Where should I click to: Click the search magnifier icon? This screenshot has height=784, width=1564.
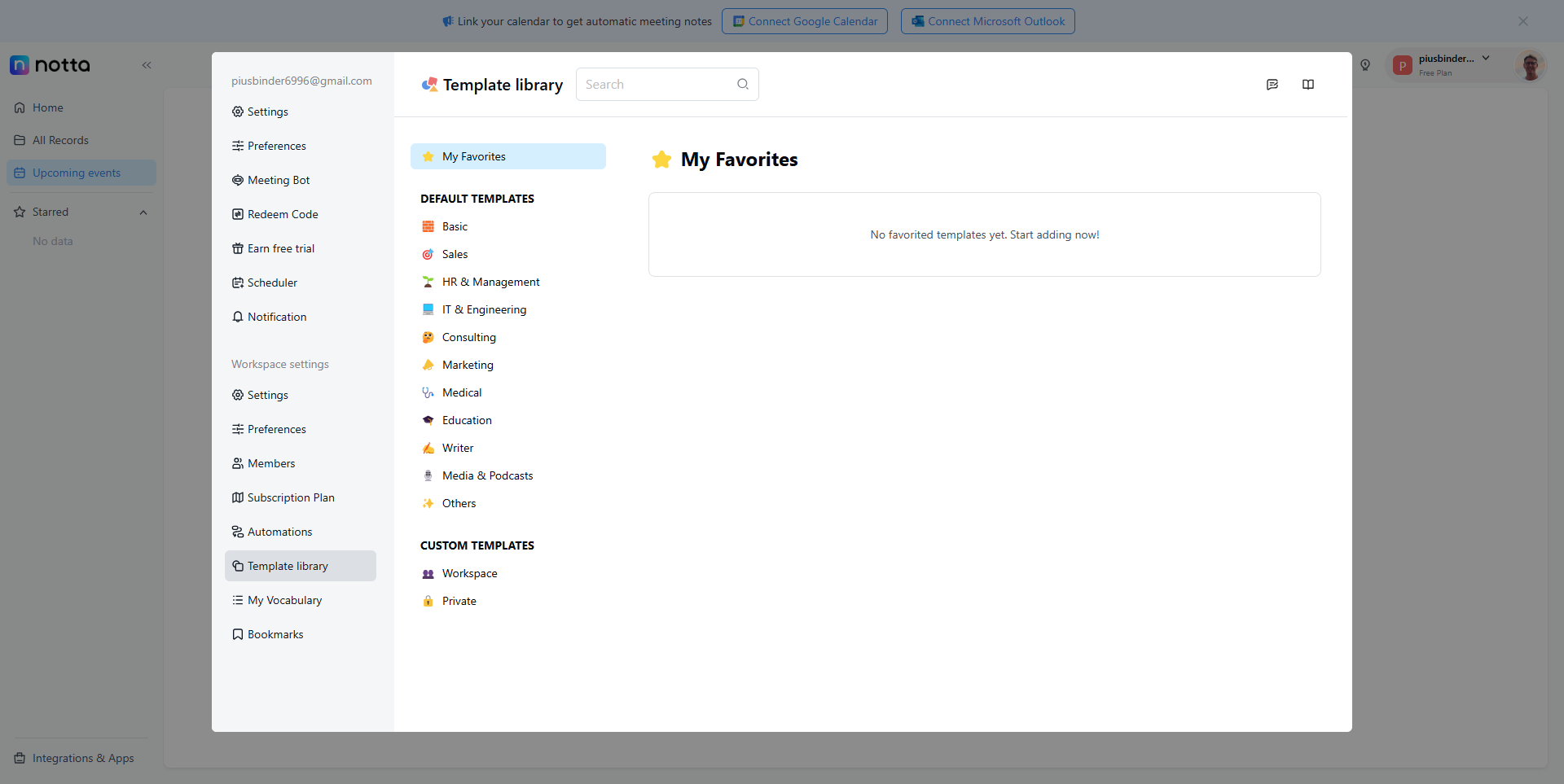(742, 85)
